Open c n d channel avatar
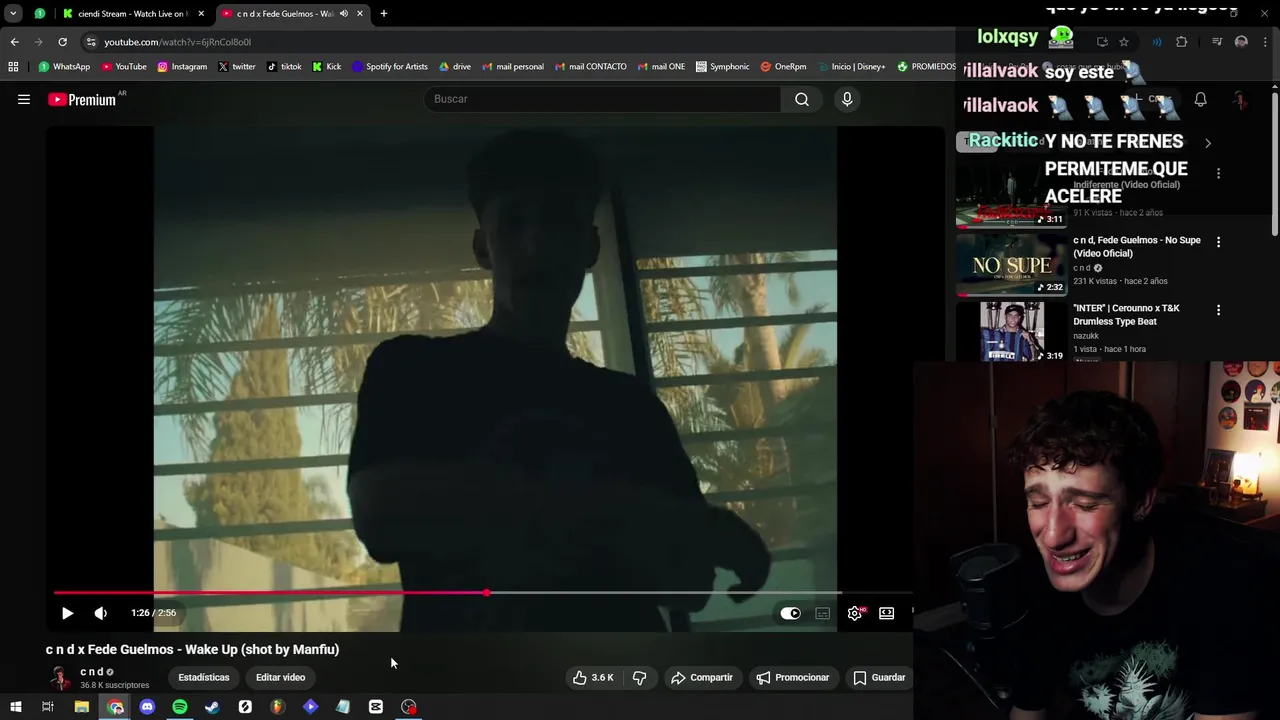 point(60,678)
